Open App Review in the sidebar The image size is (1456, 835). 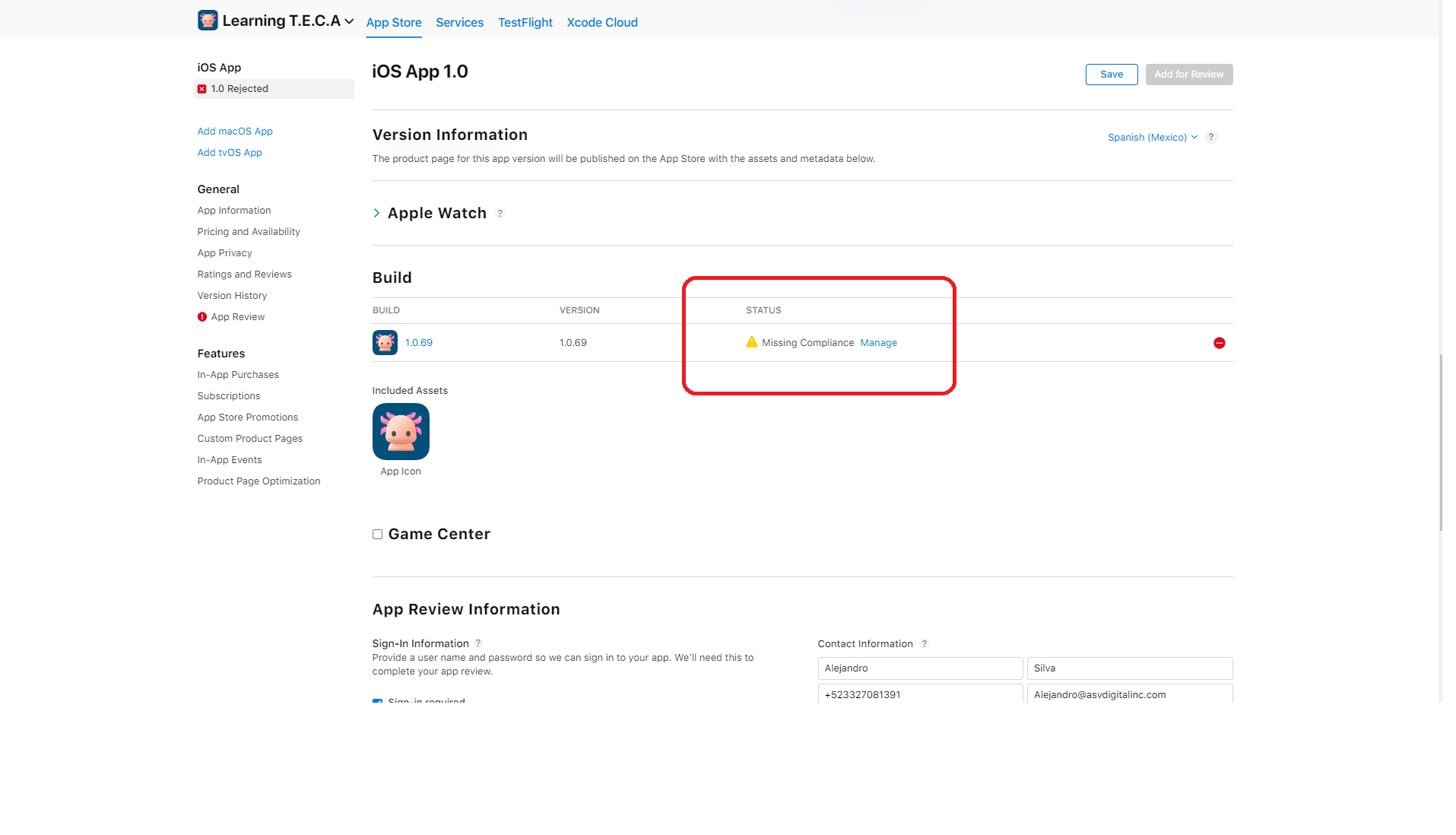coord(237,317)
